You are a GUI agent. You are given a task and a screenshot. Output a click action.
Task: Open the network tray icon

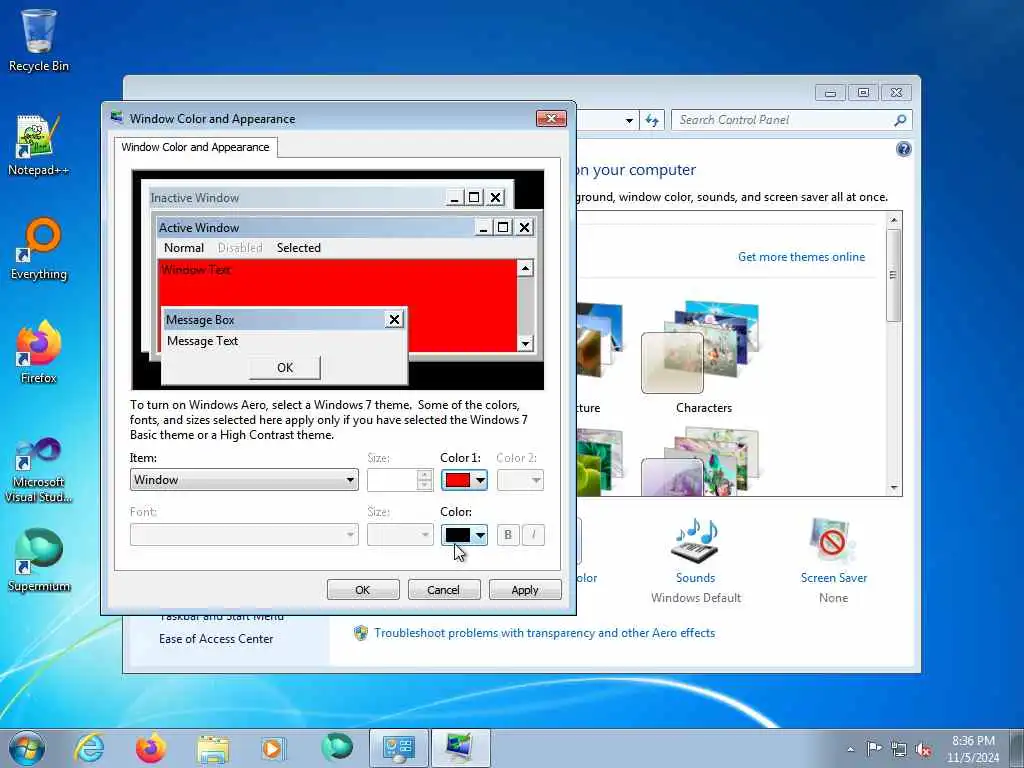pyautogui.click(x=899, y=749)
